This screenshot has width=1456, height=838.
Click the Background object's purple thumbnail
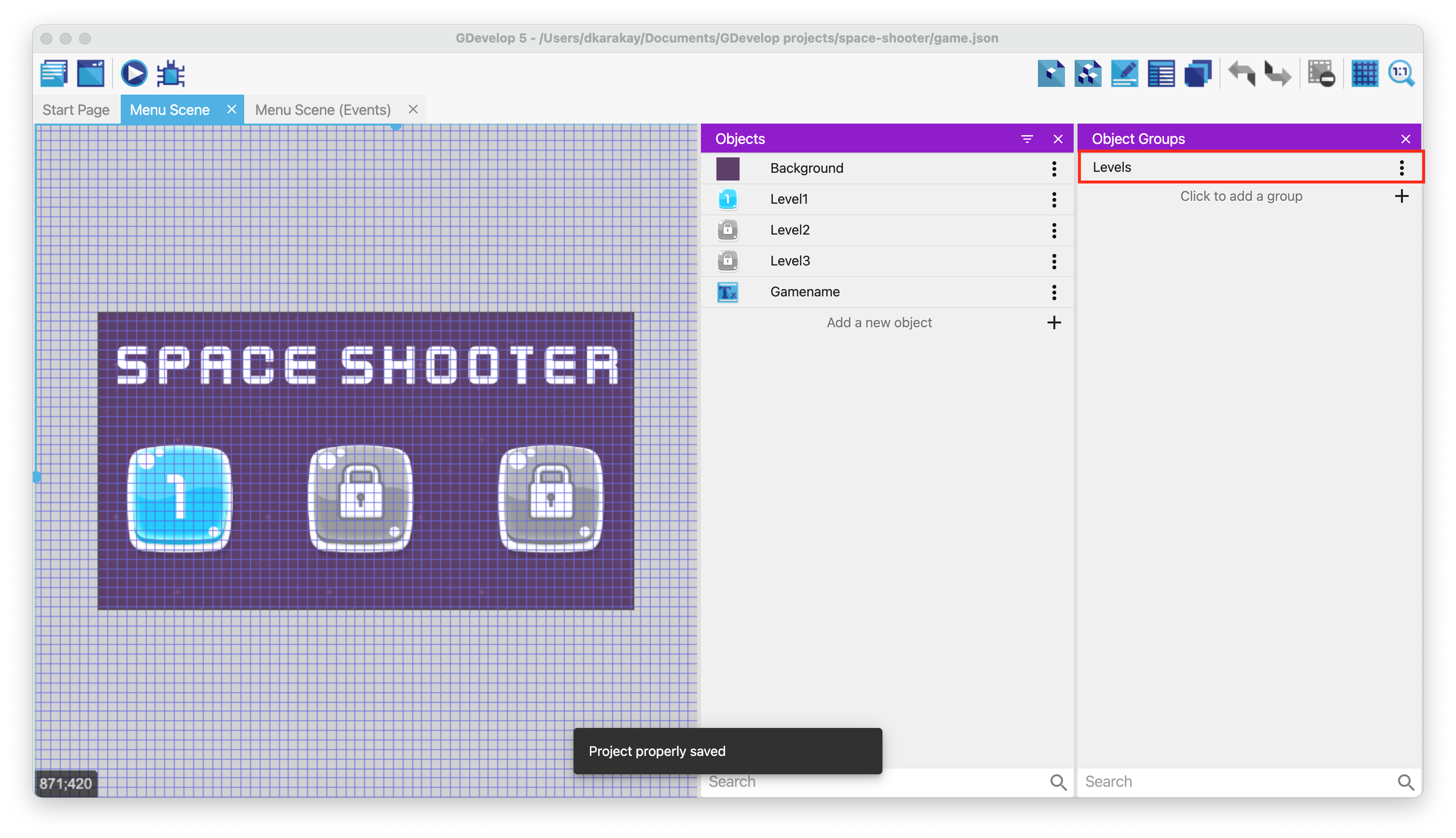coord(728,168)
